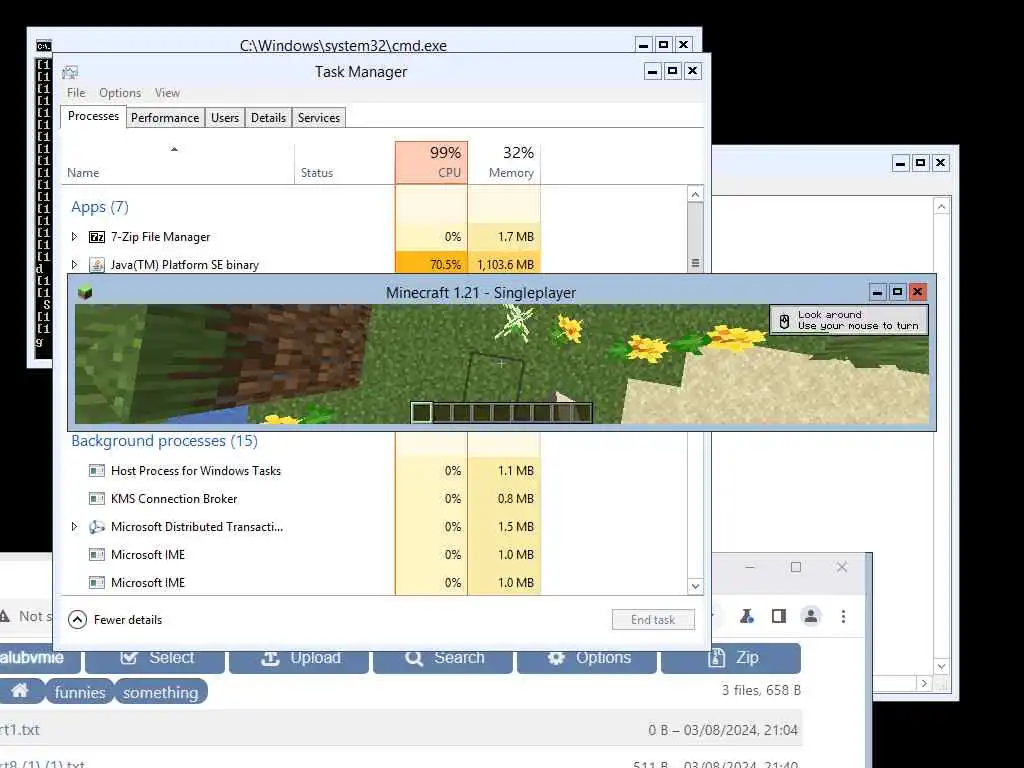Click the Name column sort arrow
1024x768 pixels.
[174, 150]
